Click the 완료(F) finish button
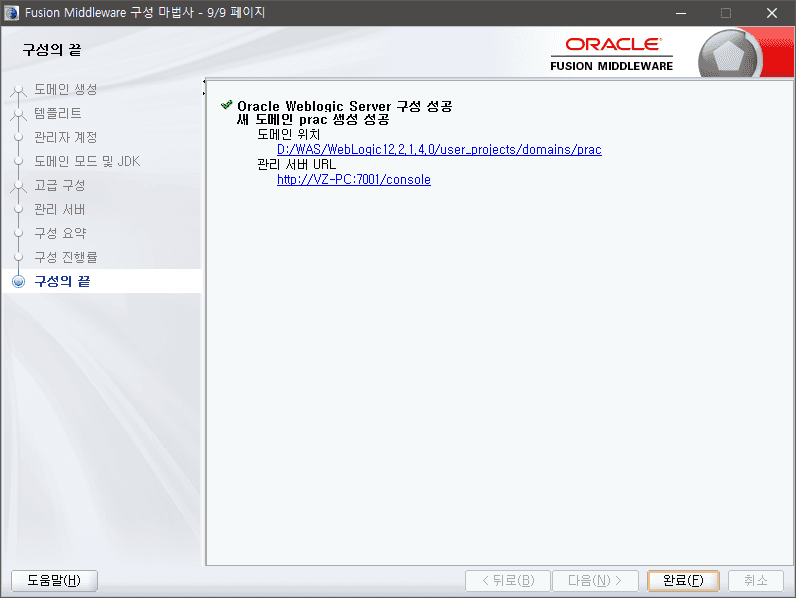Image resolution: width=796 pixels, height=598 pixels. pos(683,580)
